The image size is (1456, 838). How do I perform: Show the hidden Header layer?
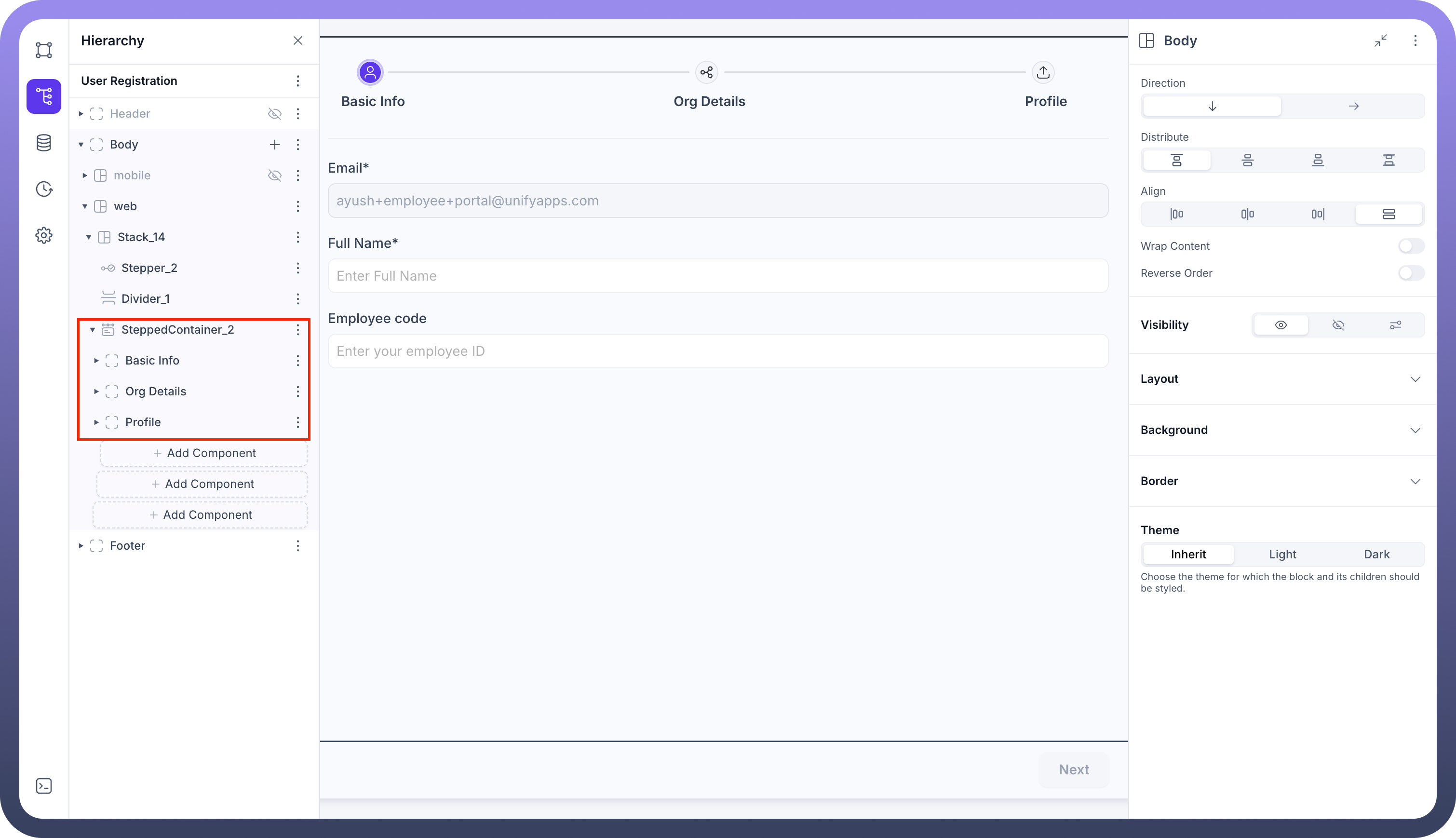pyautogui.click(x=274, y=114)
